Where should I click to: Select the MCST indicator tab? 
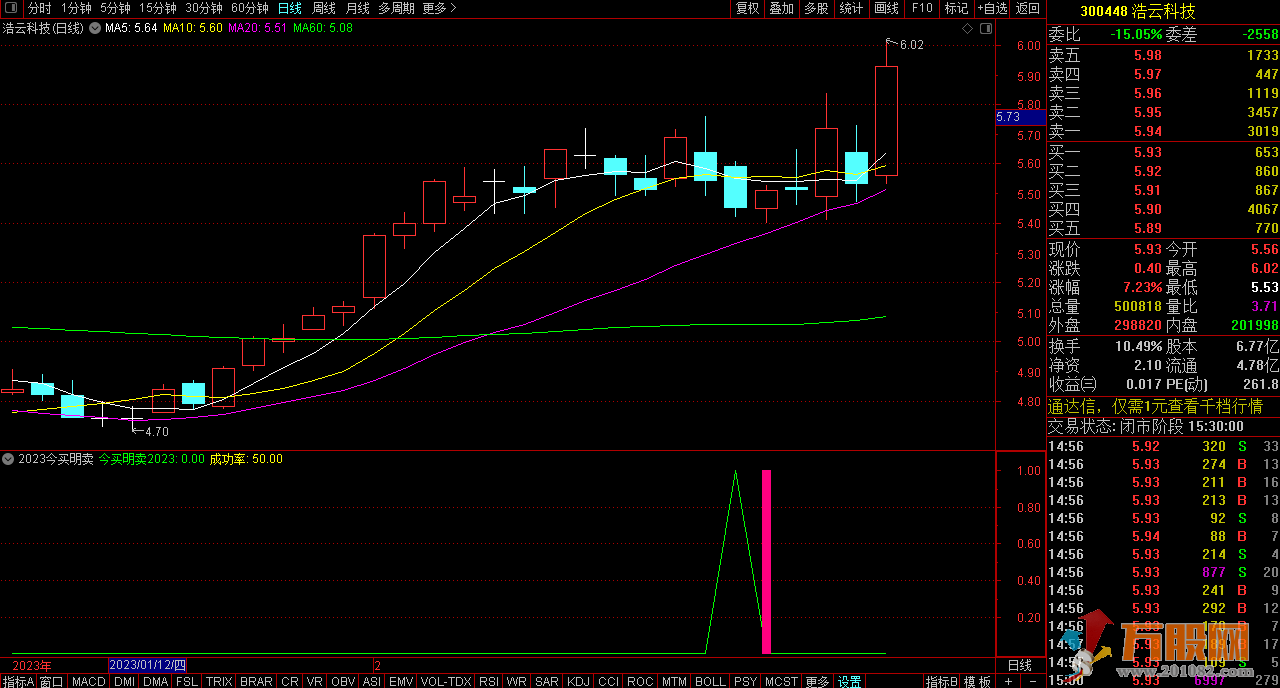[x=781, y=681]
